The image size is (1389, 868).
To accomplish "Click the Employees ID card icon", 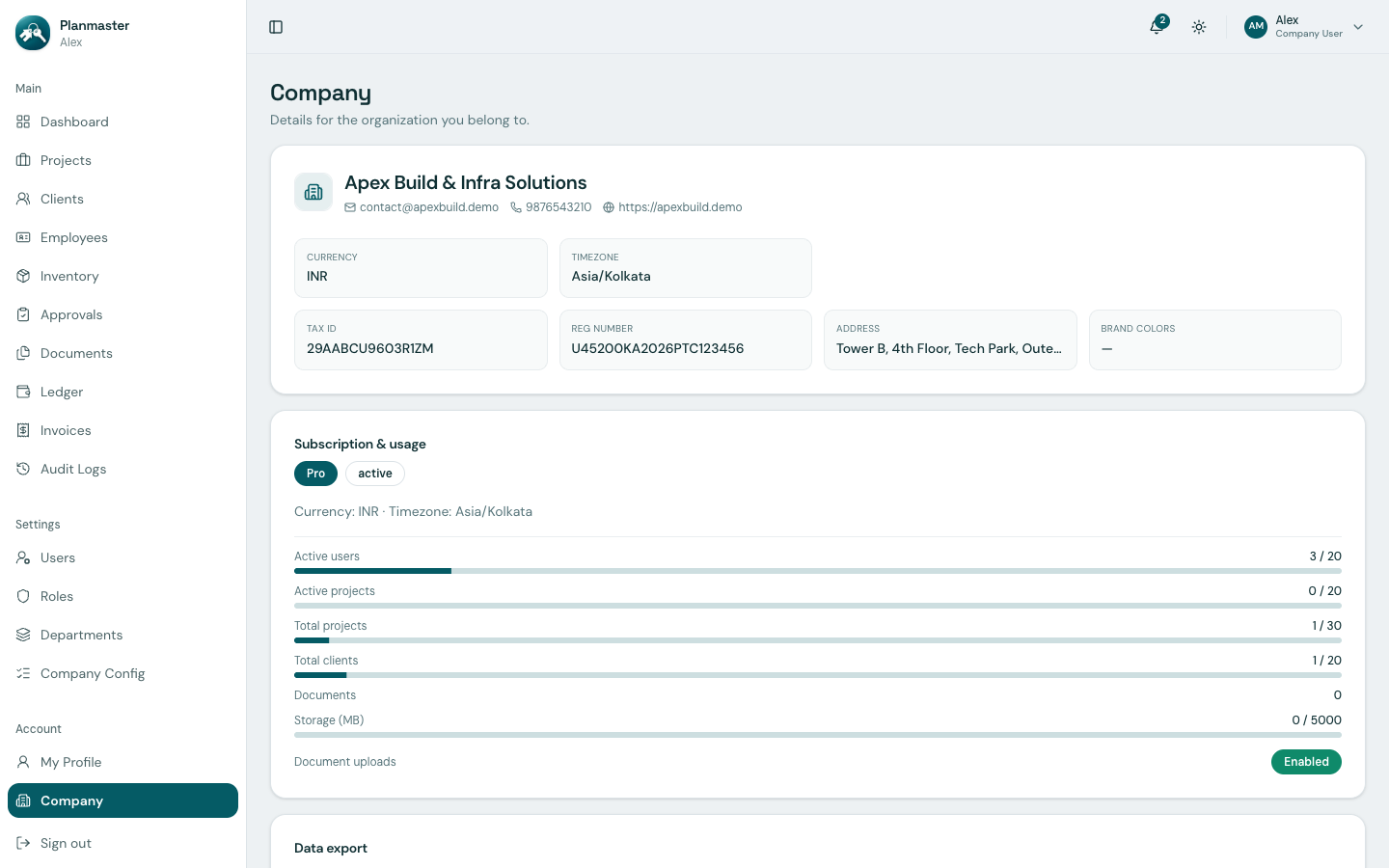I will [23, 237].
